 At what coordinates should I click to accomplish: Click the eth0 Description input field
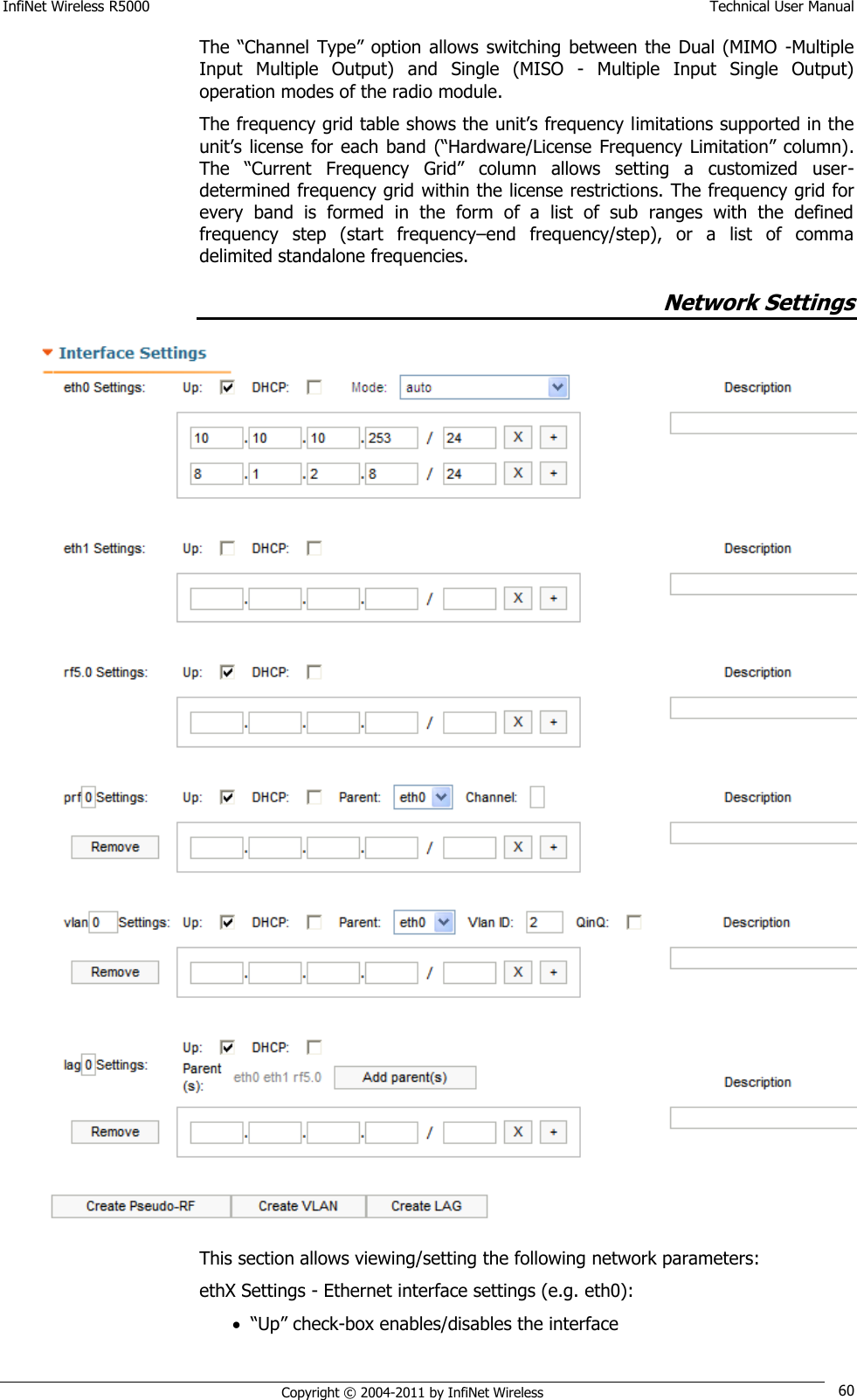(x=764, y=423)
